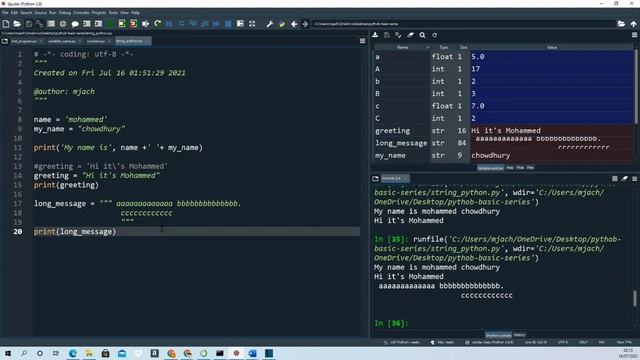The image size is (640, 360).
Task: Click the Stop debugging square icon
Action: pos(228,24)
